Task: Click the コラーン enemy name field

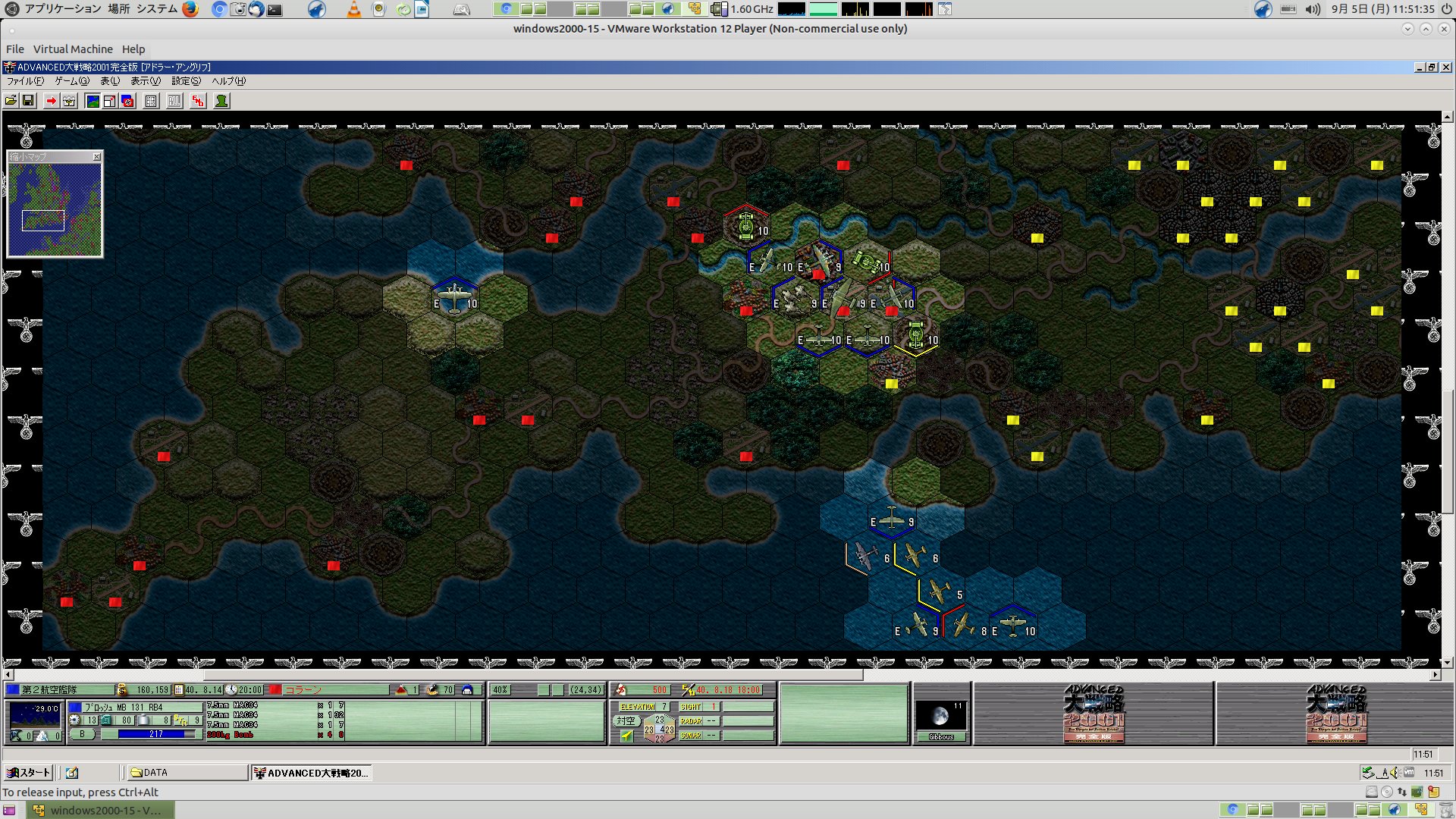Action: [336, 690]
